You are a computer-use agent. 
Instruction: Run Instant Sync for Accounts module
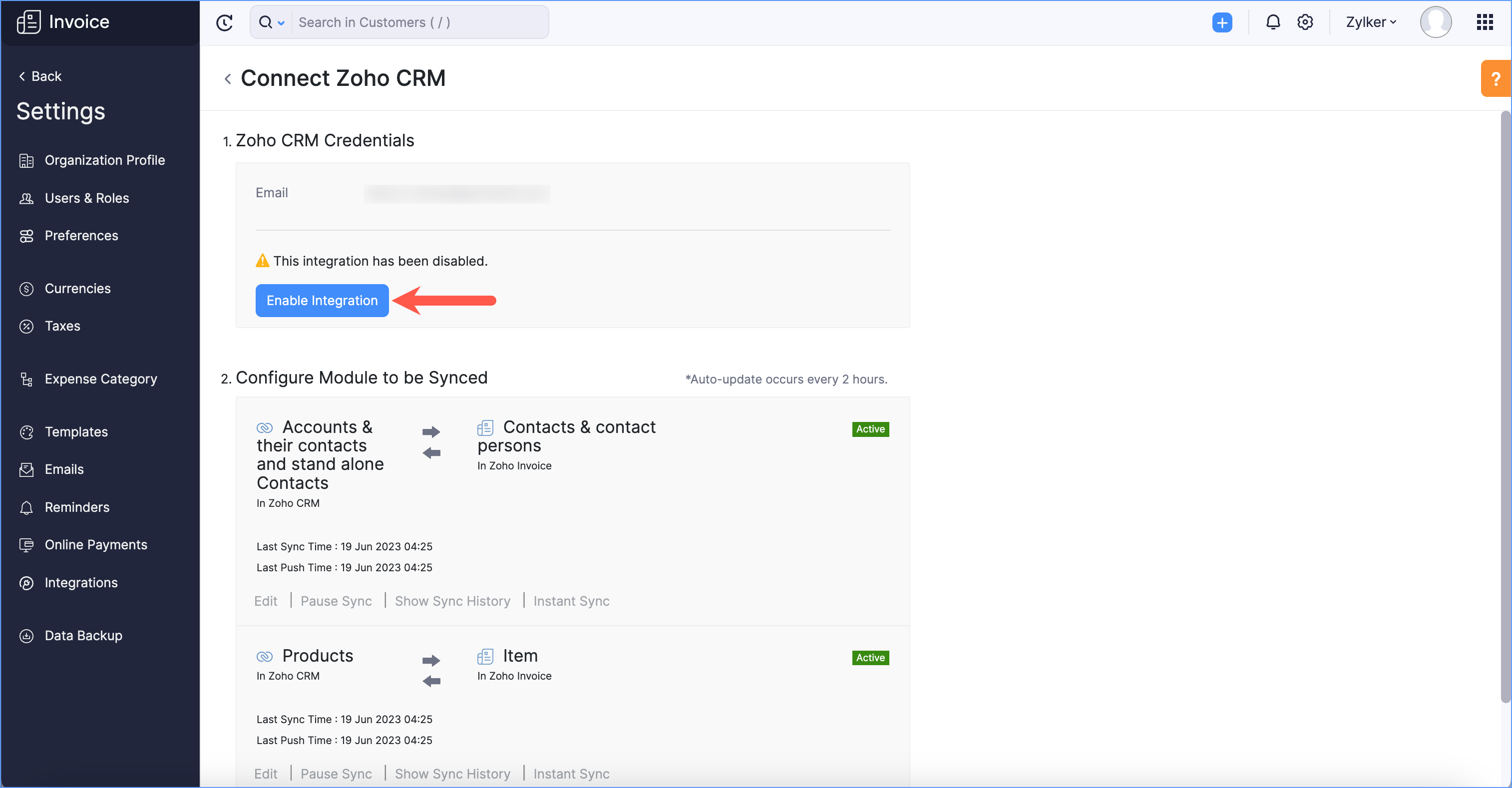pyautogui.click(x=571, y=601)
